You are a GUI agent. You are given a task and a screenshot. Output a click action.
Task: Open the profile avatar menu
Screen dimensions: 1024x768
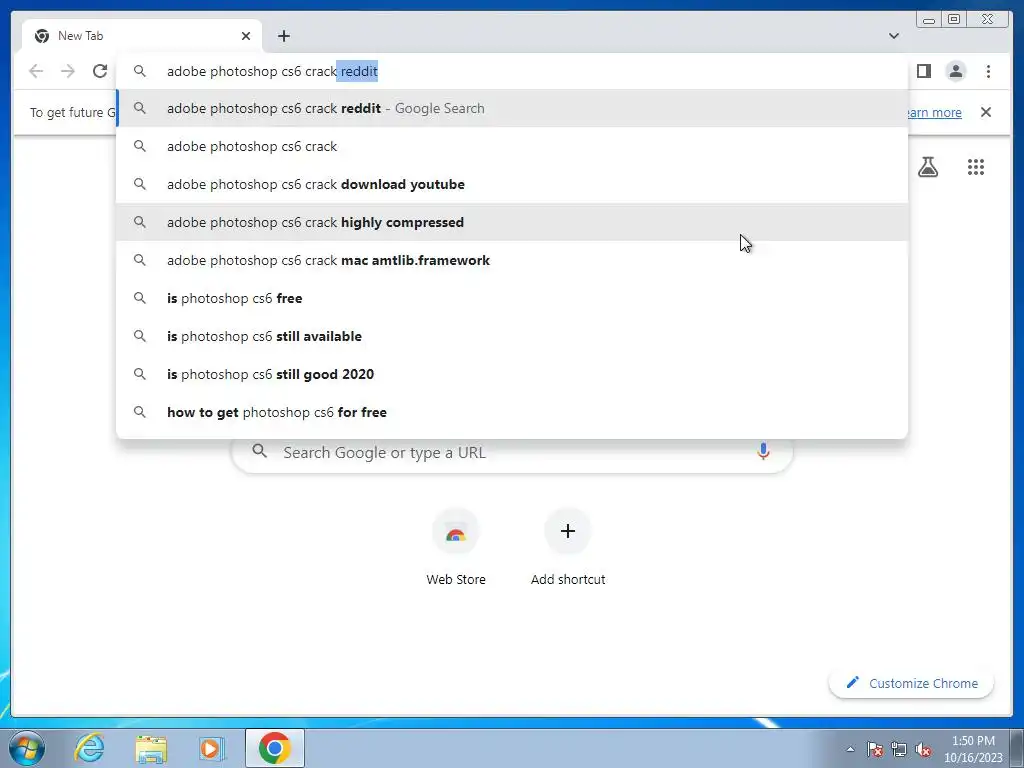pyautogui.click(x=955, y=71)
